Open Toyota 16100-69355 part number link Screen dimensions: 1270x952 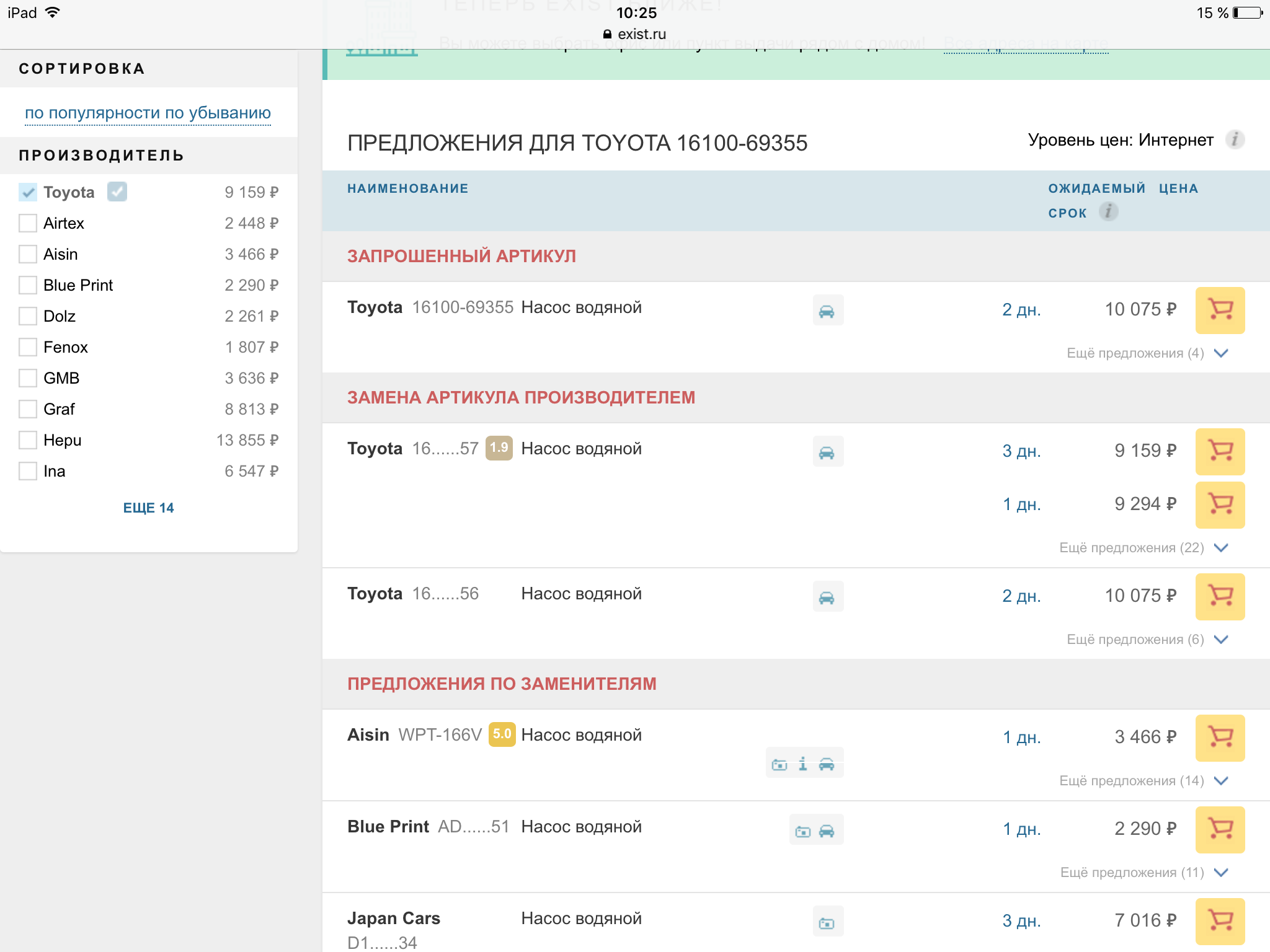(463, 307)
